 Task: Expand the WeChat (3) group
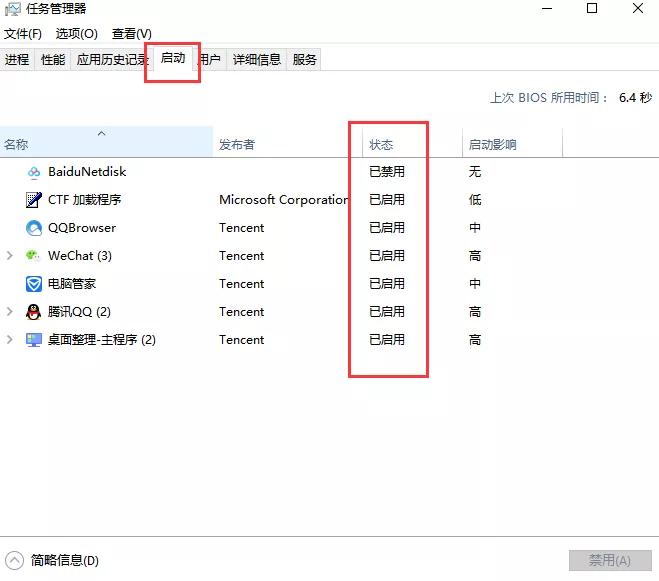click(x=10, y=256)
